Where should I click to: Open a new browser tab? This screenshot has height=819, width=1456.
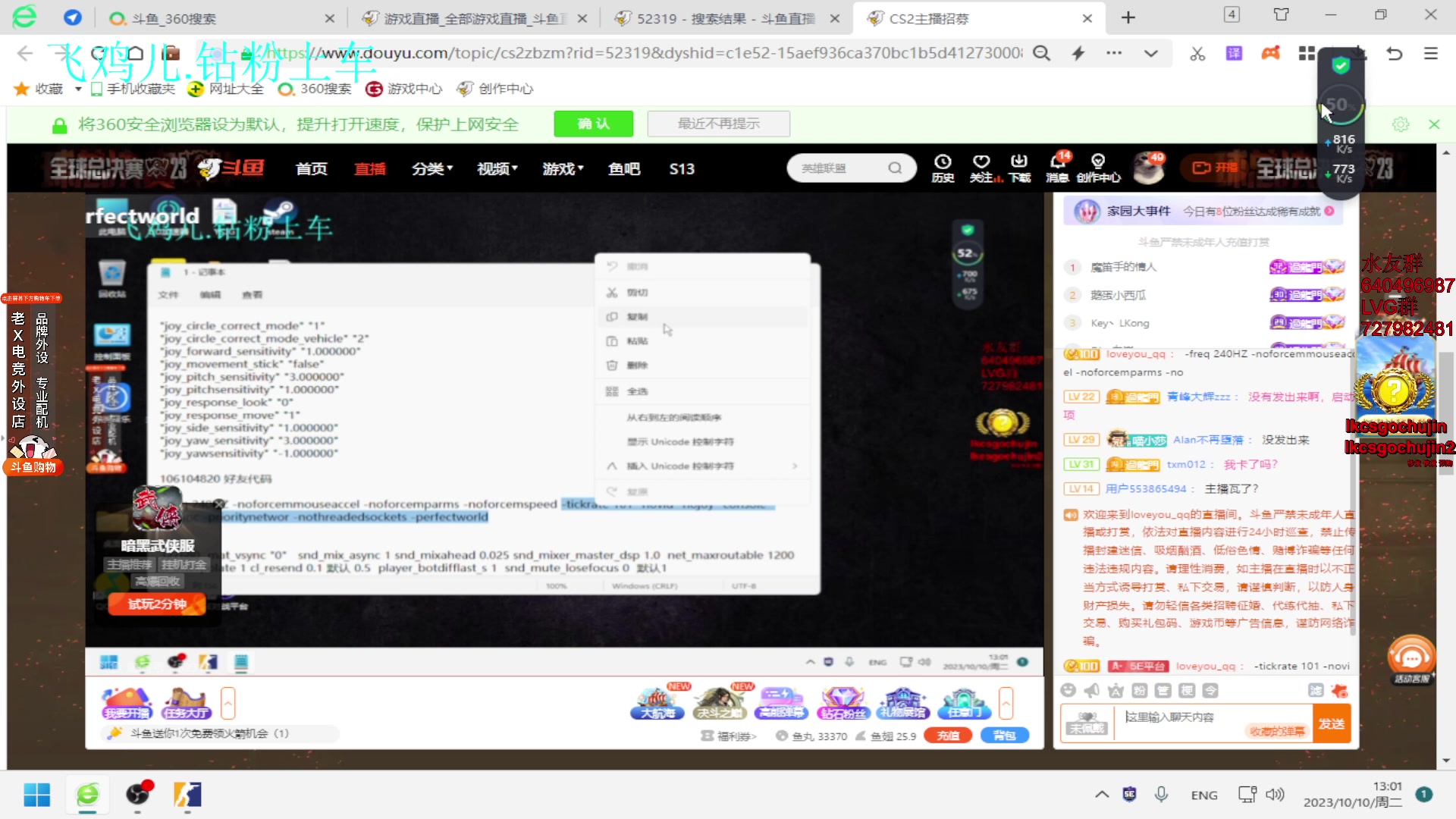point(1128,17)
